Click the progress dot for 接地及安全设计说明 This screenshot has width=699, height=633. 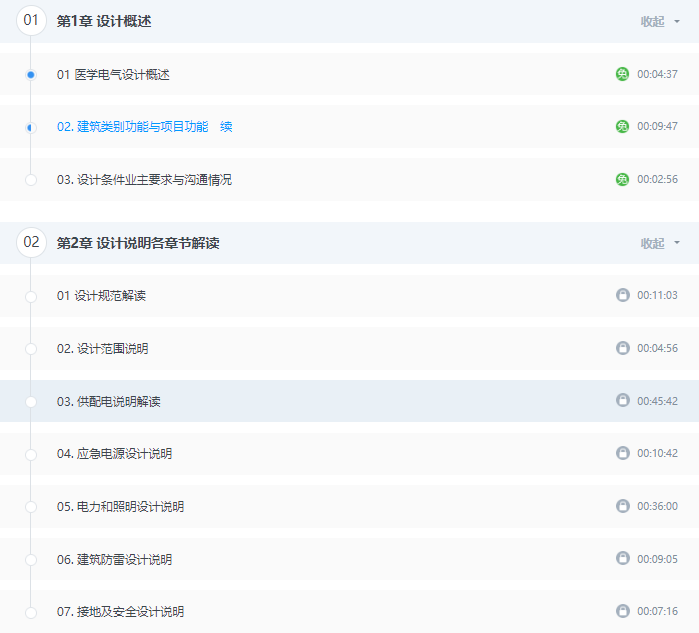pos(31,612)
